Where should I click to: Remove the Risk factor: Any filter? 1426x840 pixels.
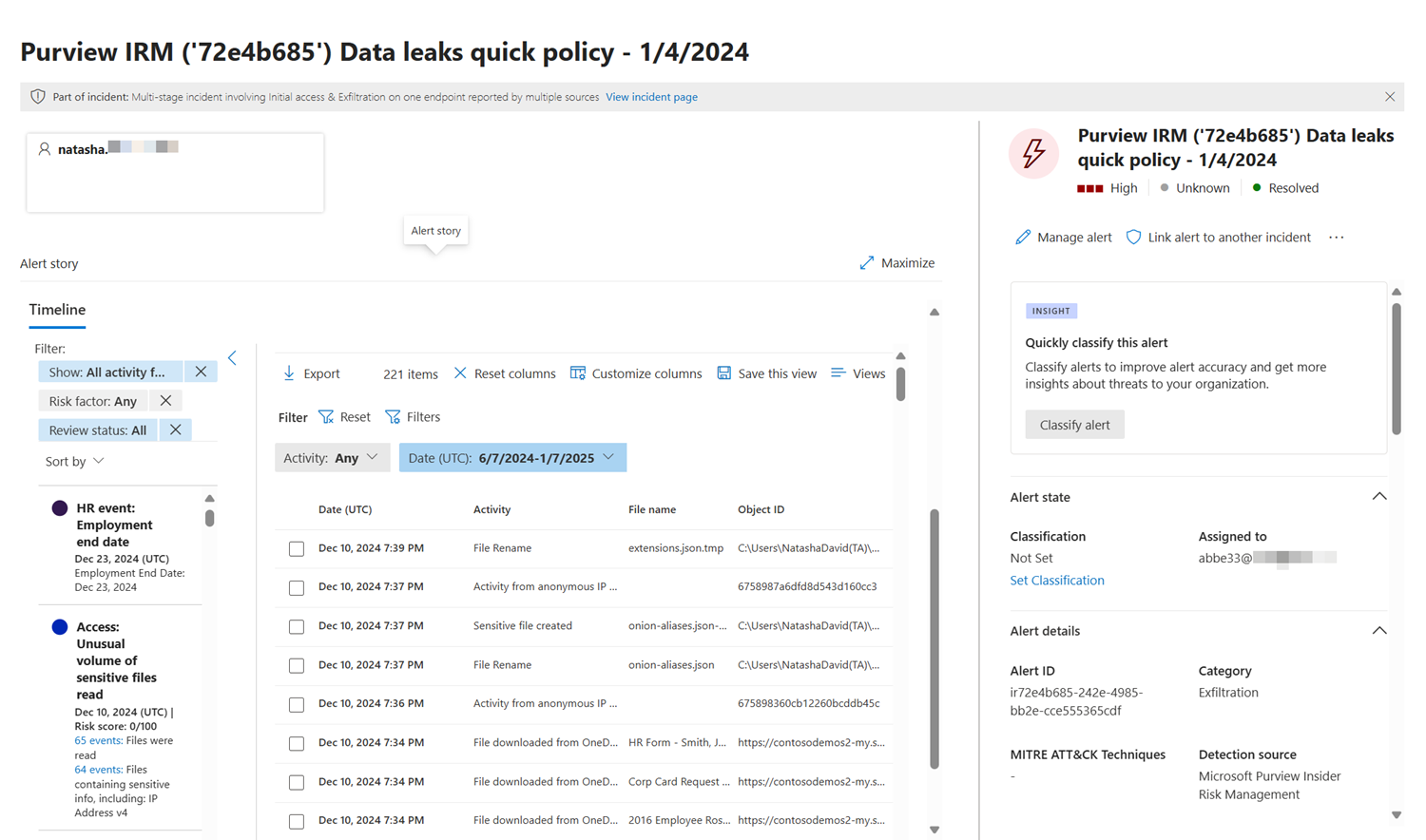(x=165, y=401)
